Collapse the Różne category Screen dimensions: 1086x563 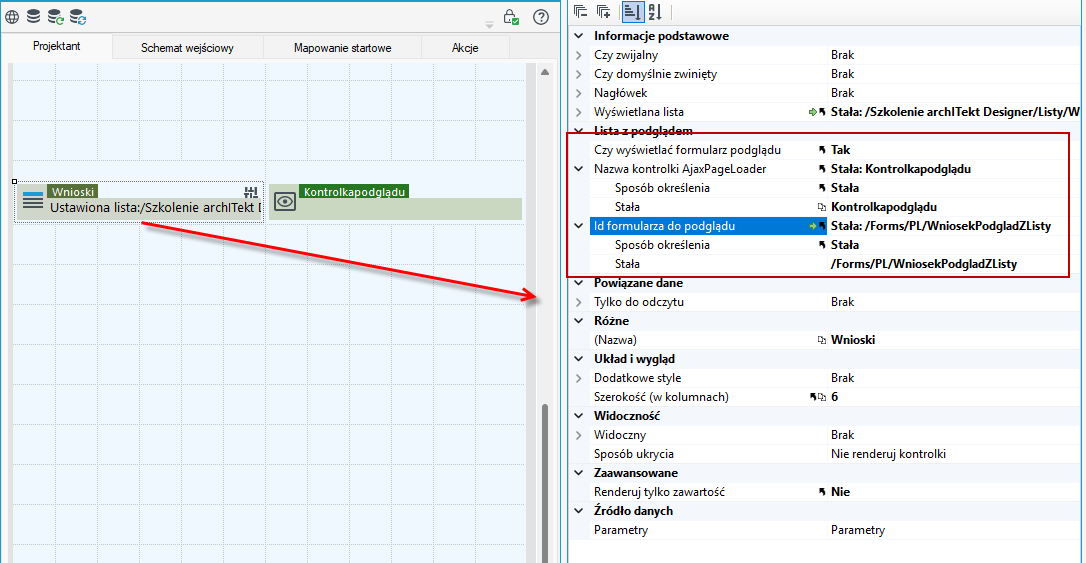pos(579,321)
